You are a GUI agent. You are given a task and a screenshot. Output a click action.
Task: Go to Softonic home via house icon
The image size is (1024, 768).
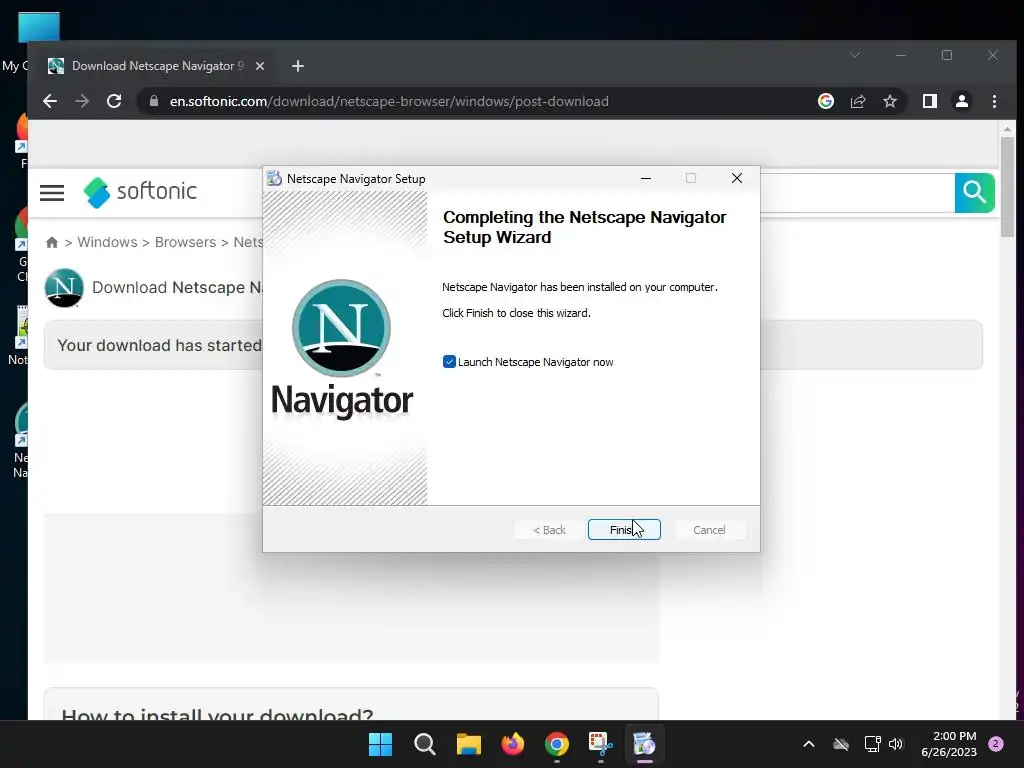(52, 242)
